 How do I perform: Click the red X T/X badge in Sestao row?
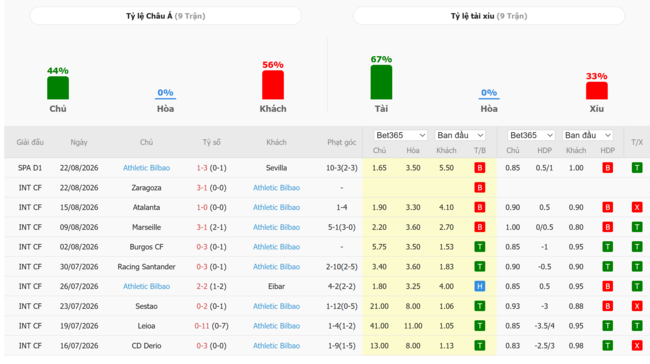[x=637, y=306]
